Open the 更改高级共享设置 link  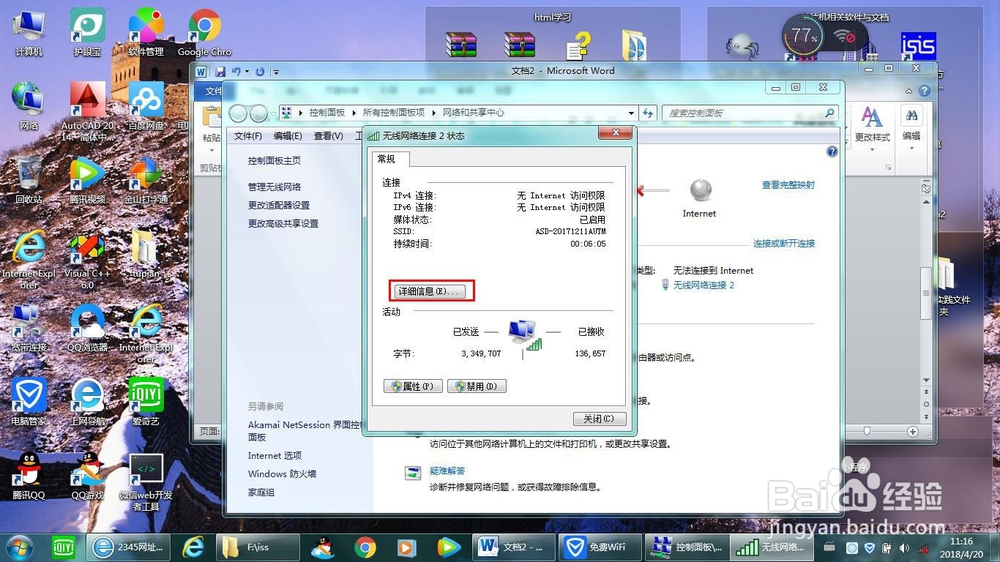tap(283, 224)
